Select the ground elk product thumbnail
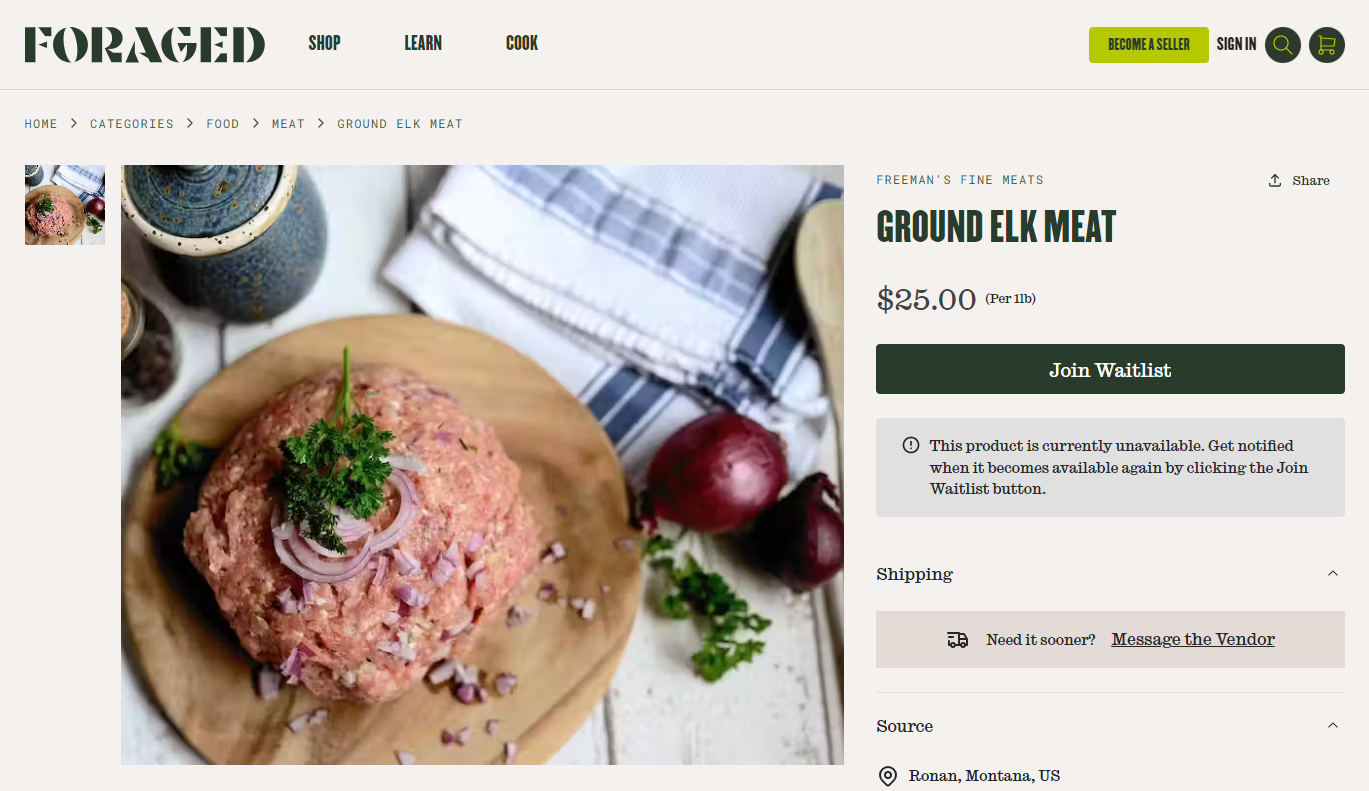The width and height of the screenshot is (1369, 791). click(65, 205)
